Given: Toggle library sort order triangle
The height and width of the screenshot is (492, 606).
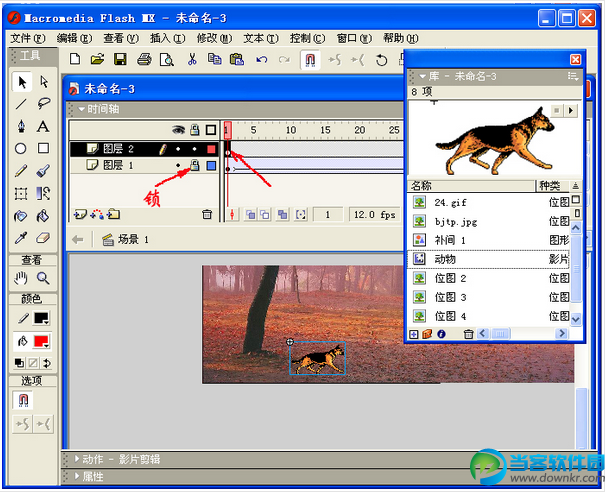Looking at the screenshot, I should click(575, 186).
